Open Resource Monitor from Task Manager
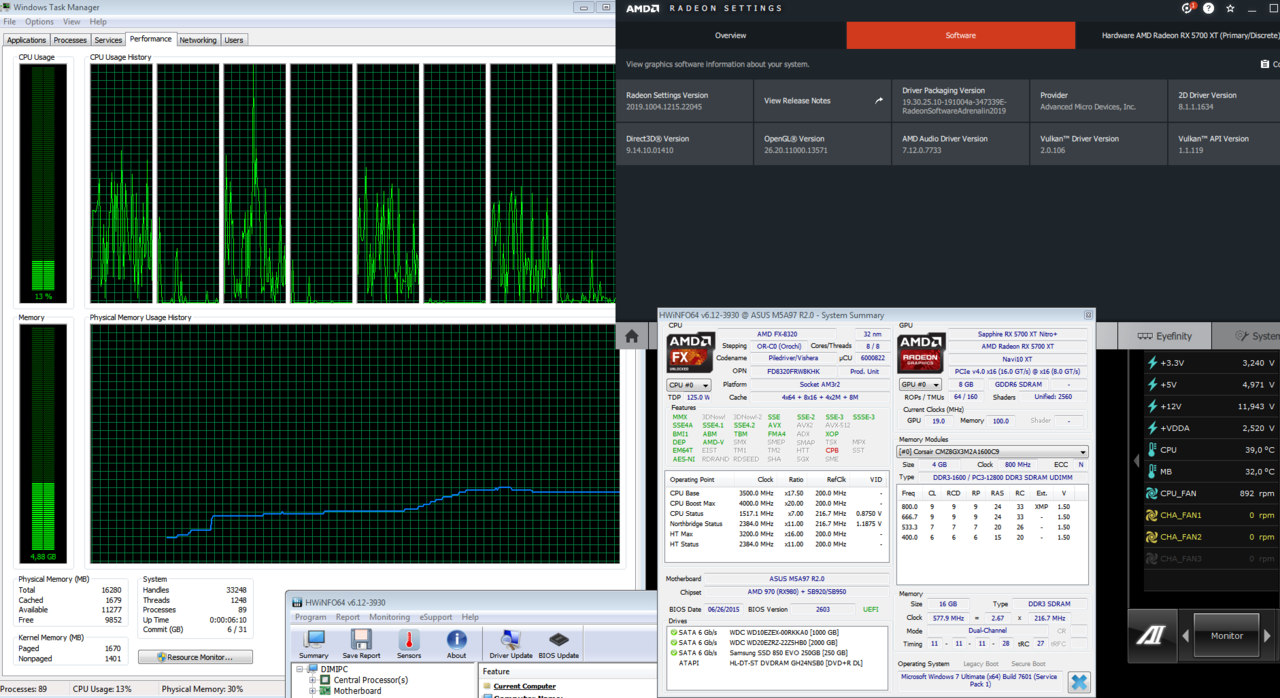The image size is (1280, 698). point(195,657)
